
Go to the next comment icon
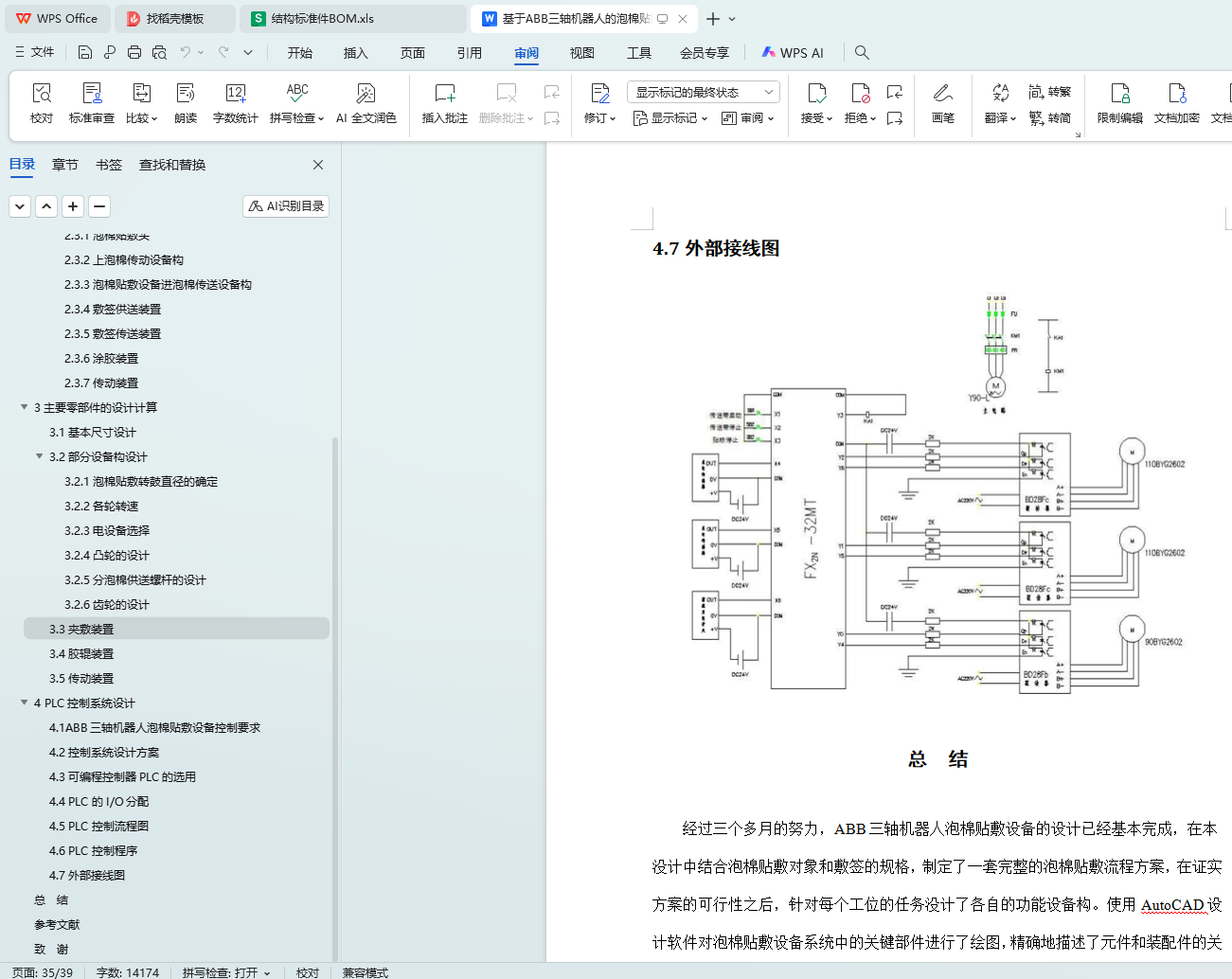pyautogui.click(x=552, y=118)
